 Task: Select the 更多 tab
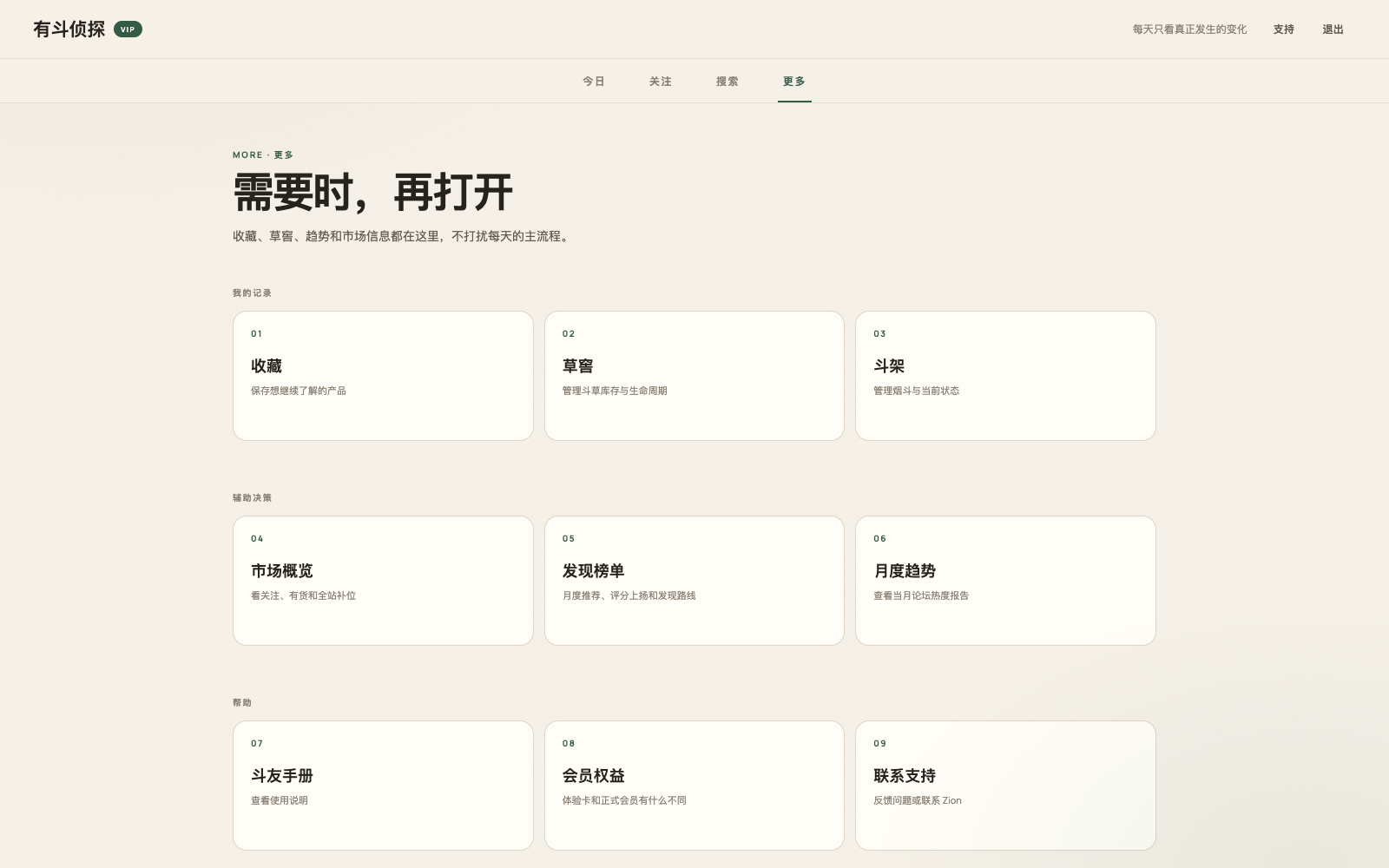coord(794,82)
